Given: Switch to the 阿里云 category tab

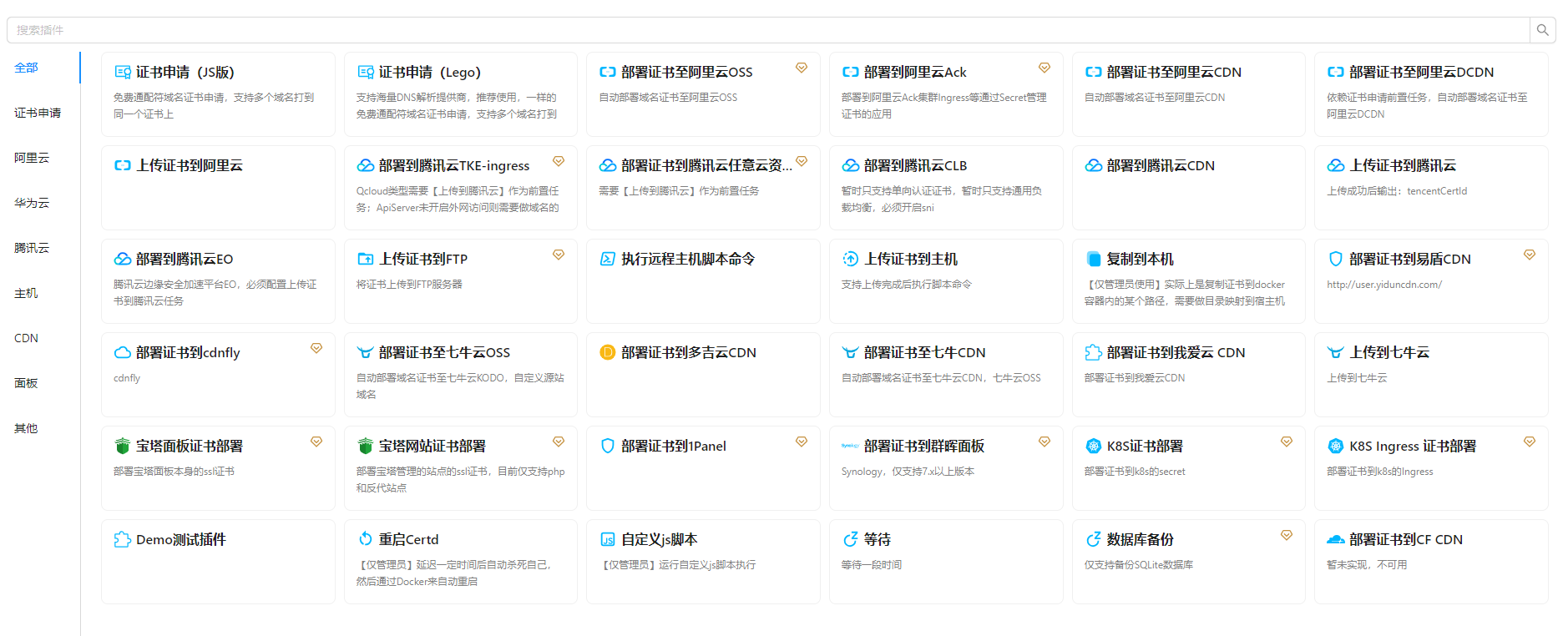Looking at the screenshot, I should pyautogui.click(x=32, y=158).
